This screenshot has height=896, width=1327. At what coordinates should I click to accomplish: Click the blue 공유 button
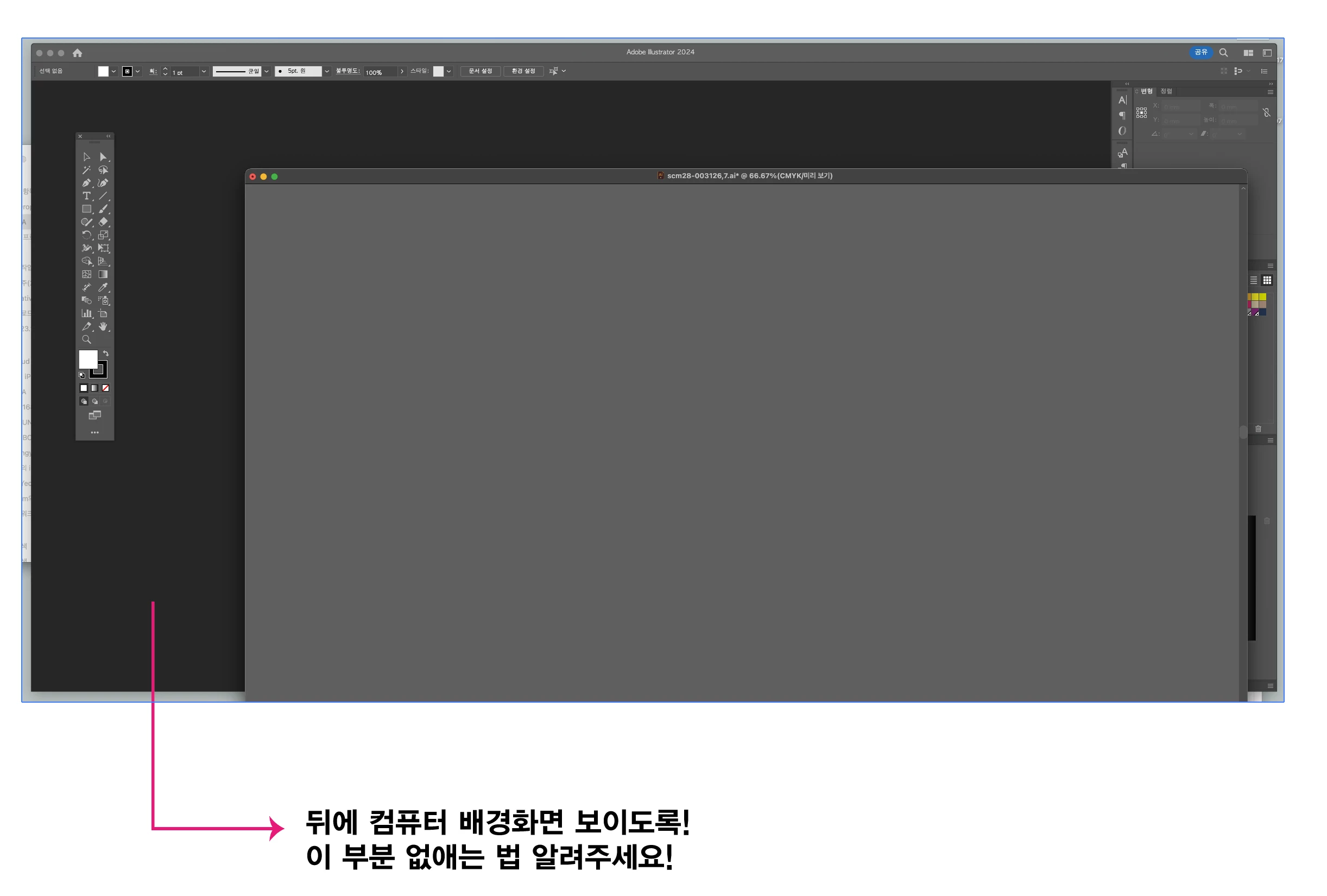pos(1200,52)
